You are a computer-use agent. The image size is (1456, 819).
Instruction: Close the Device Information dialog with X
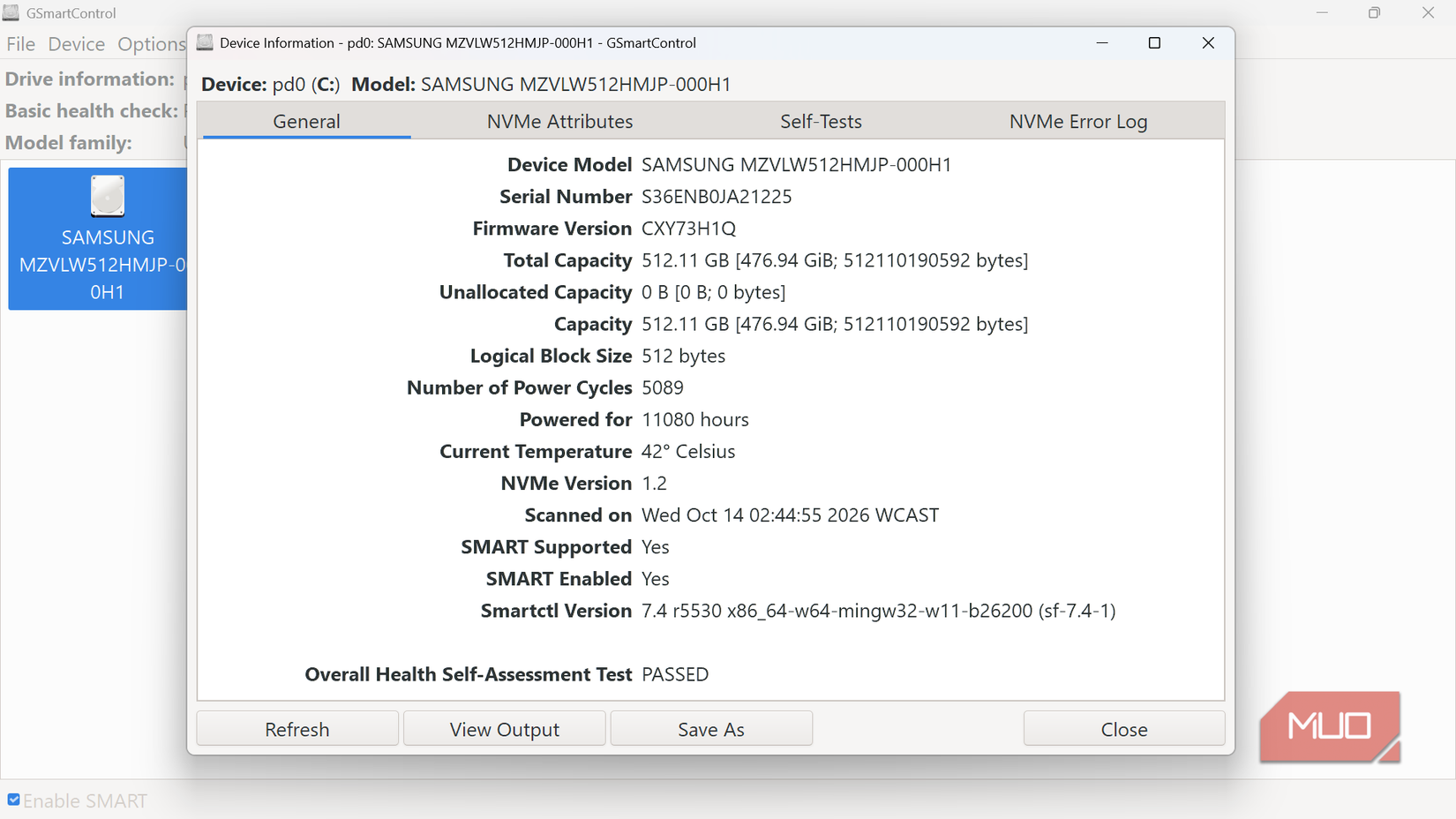pyautogui.click(x=1208, y=42)
